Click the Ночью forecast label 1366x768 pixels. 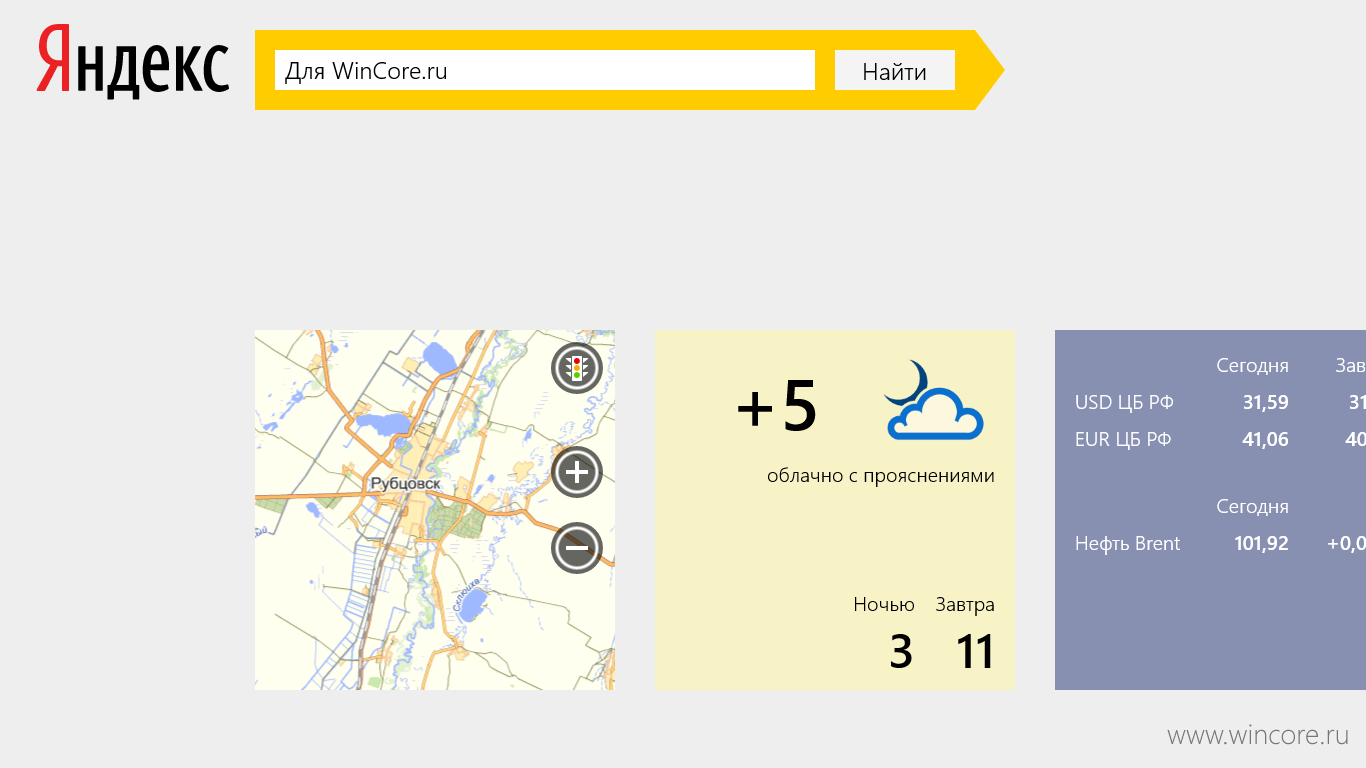pos(884,604)
